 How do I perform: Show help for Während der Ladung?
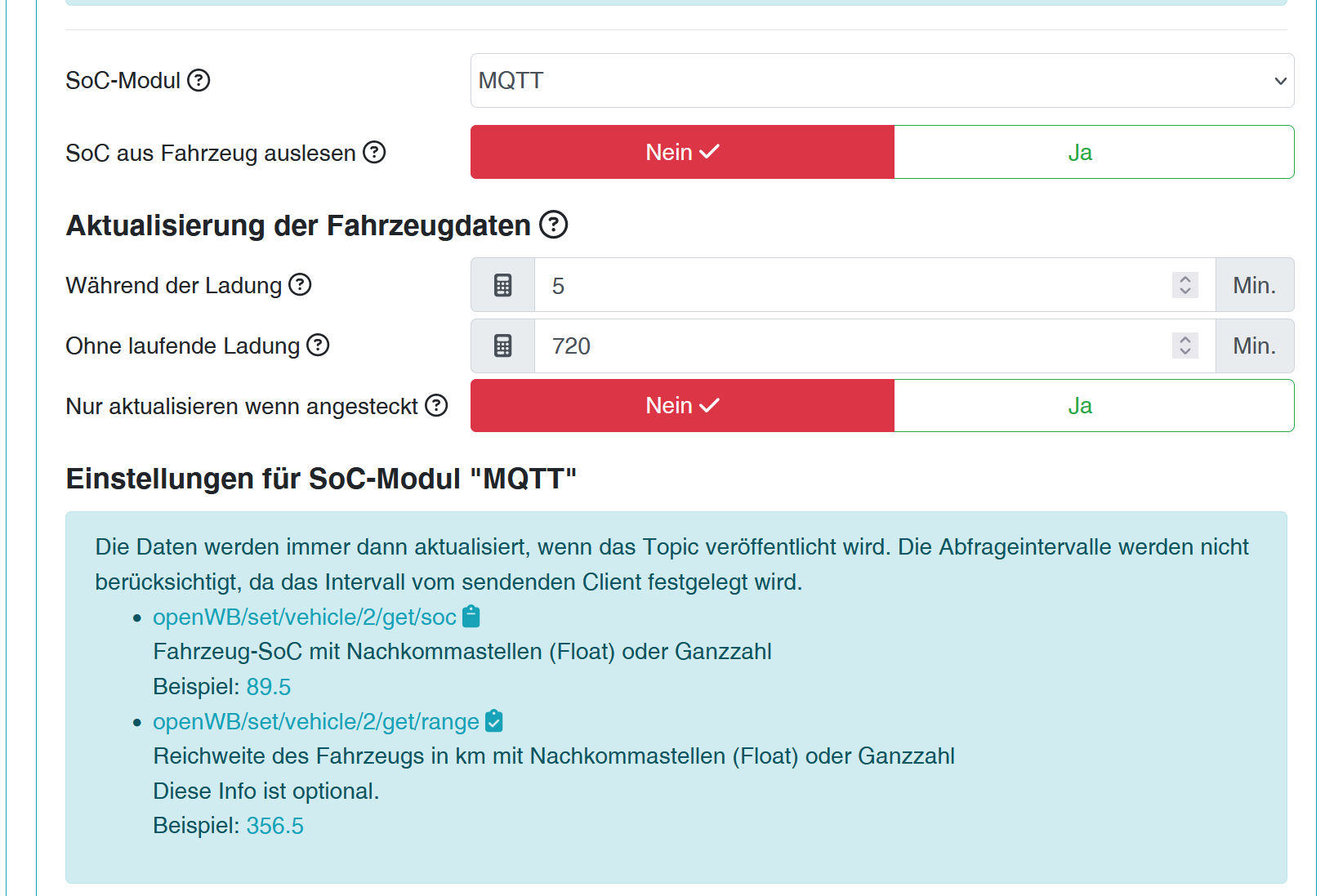coord(301,284)
